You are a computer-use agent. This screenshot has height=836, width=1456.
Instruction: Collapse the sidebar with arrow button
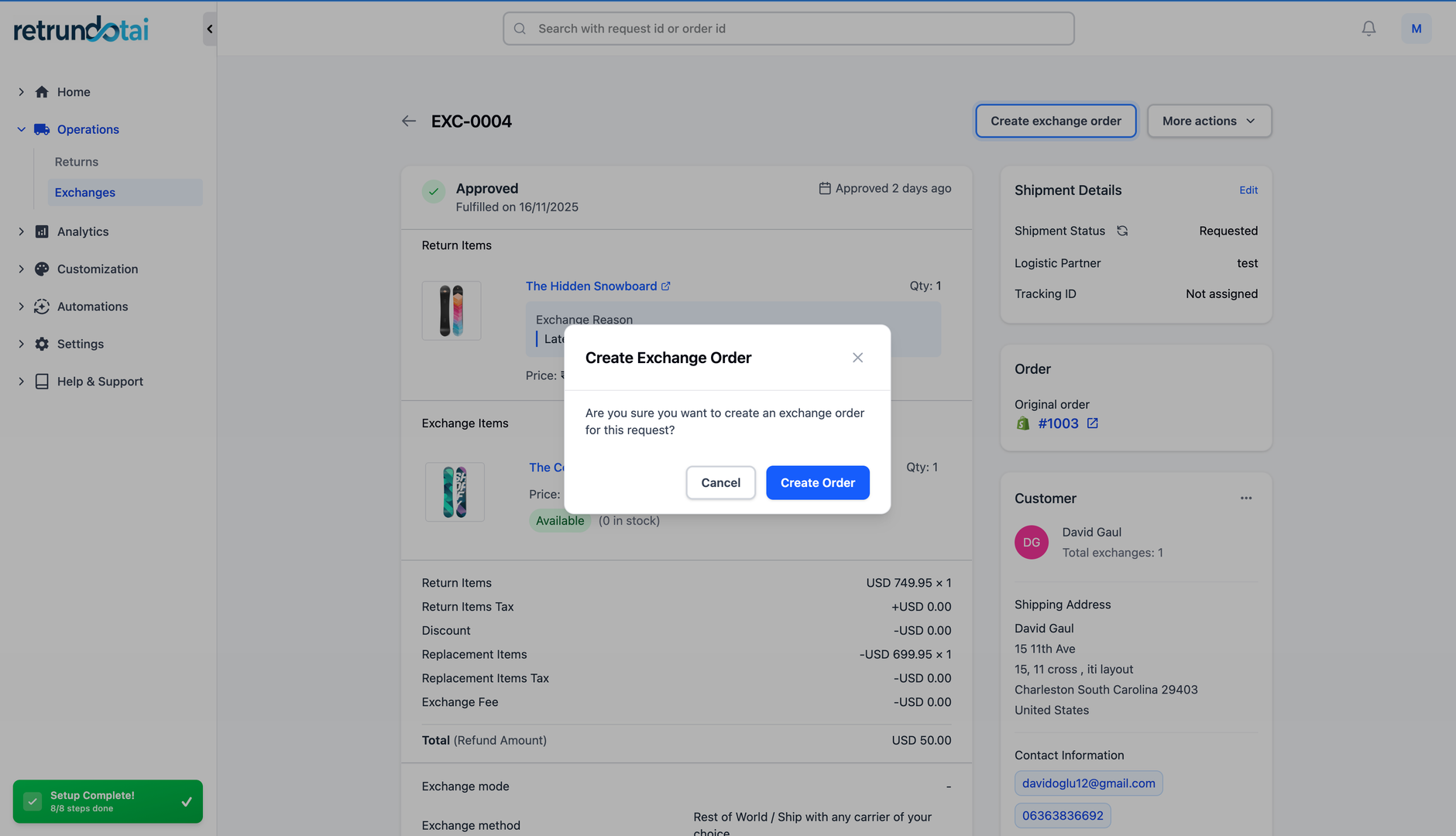coord(209,29)
